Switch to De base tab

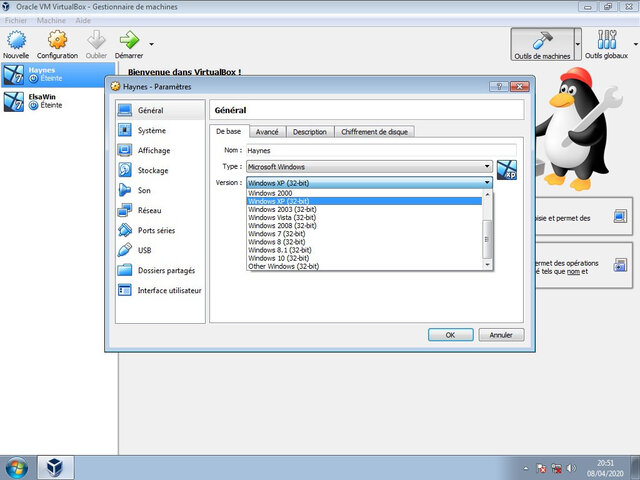(x=229, y=131)
